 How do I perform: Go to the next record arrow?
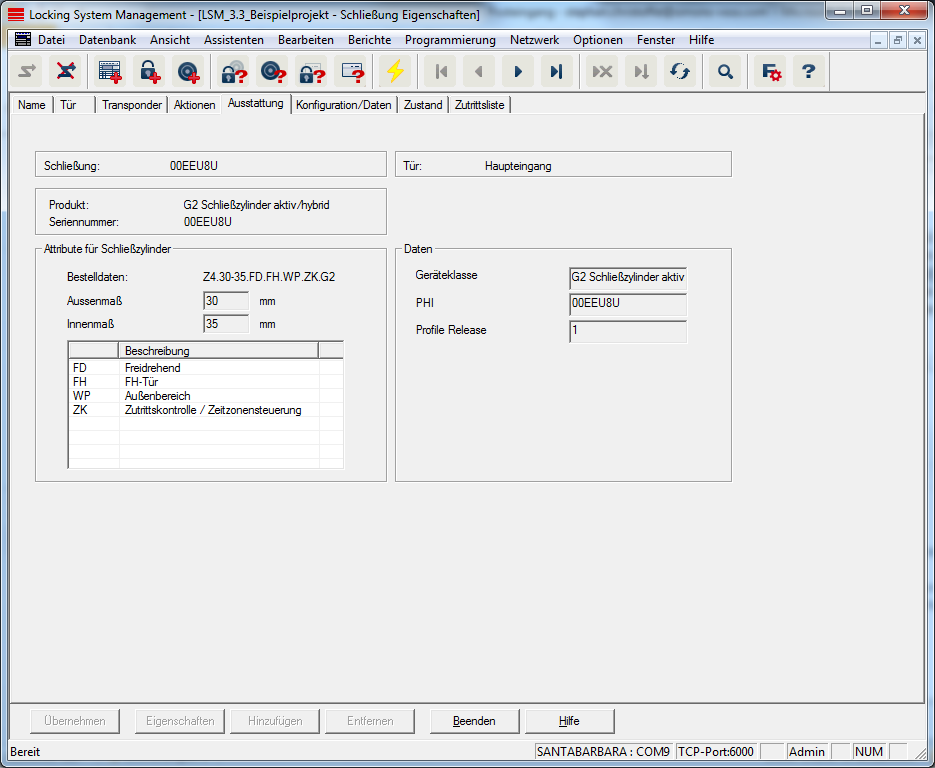tap(517, 72)
